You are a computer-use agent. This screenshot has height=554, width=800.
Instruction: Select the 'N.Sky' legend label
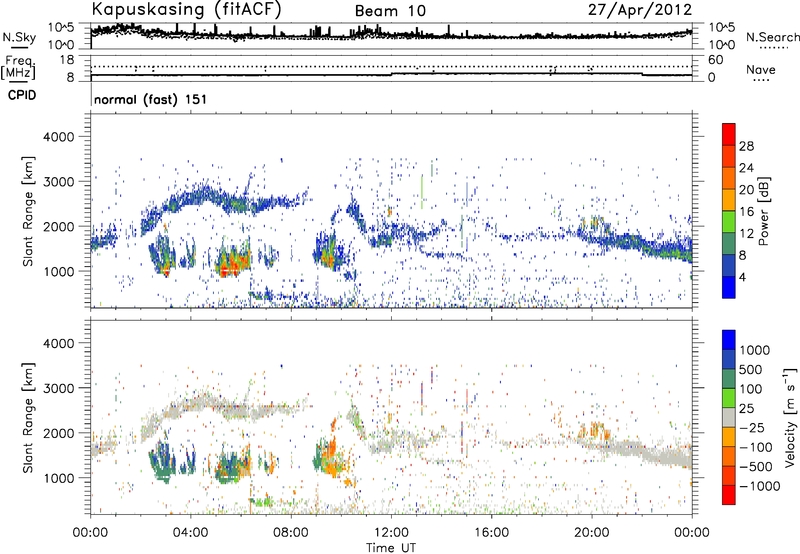click(x=19, y=37)
